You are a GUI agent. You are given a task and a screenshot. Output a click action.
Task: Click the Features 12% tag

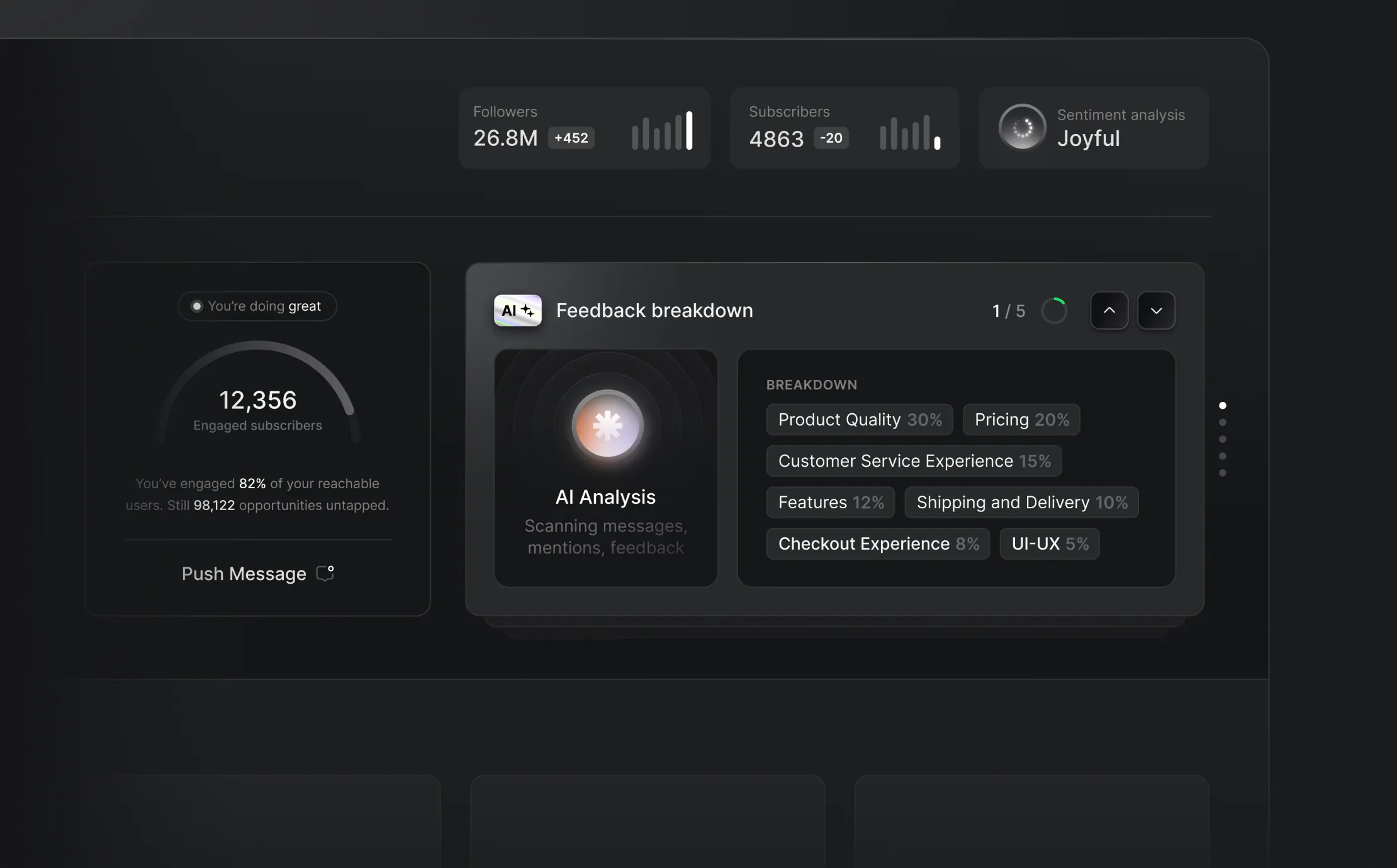pos(831,503)
